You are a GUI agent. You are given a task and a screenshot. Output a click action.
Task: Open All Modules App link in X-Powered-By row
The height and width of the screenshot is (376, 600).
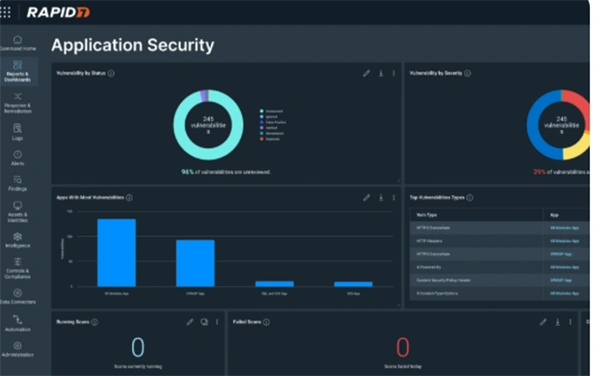[x=564, y=267]
